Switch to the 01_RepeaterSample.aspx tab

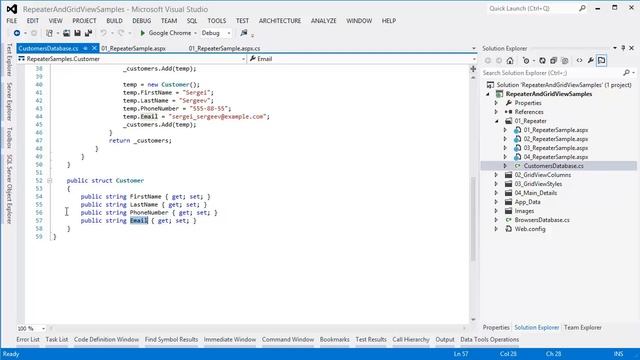click(x=133, y=48)
